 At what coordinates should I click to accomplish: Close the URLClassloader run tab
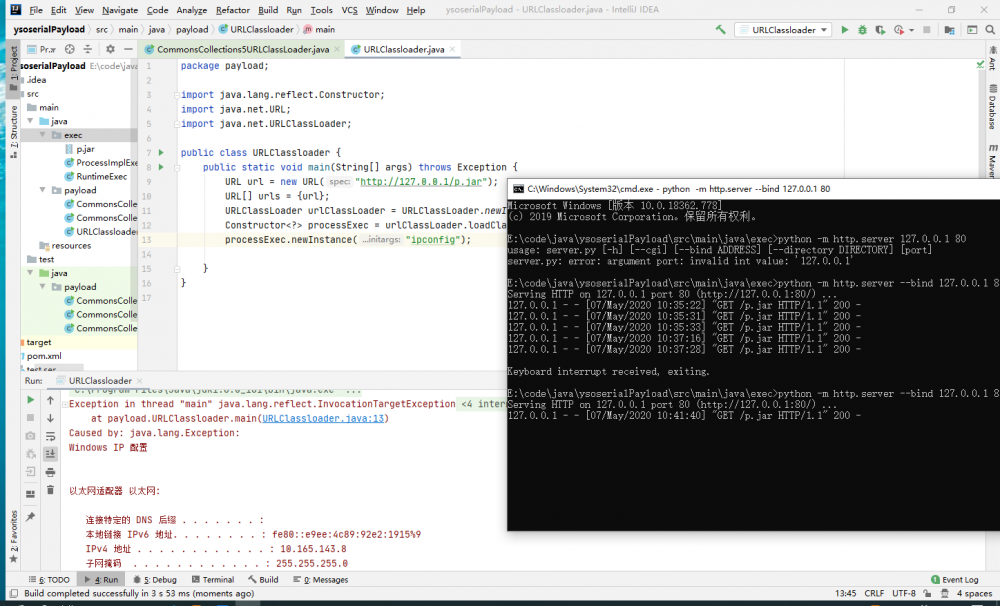pyautogui.click(x=139, y=381)
